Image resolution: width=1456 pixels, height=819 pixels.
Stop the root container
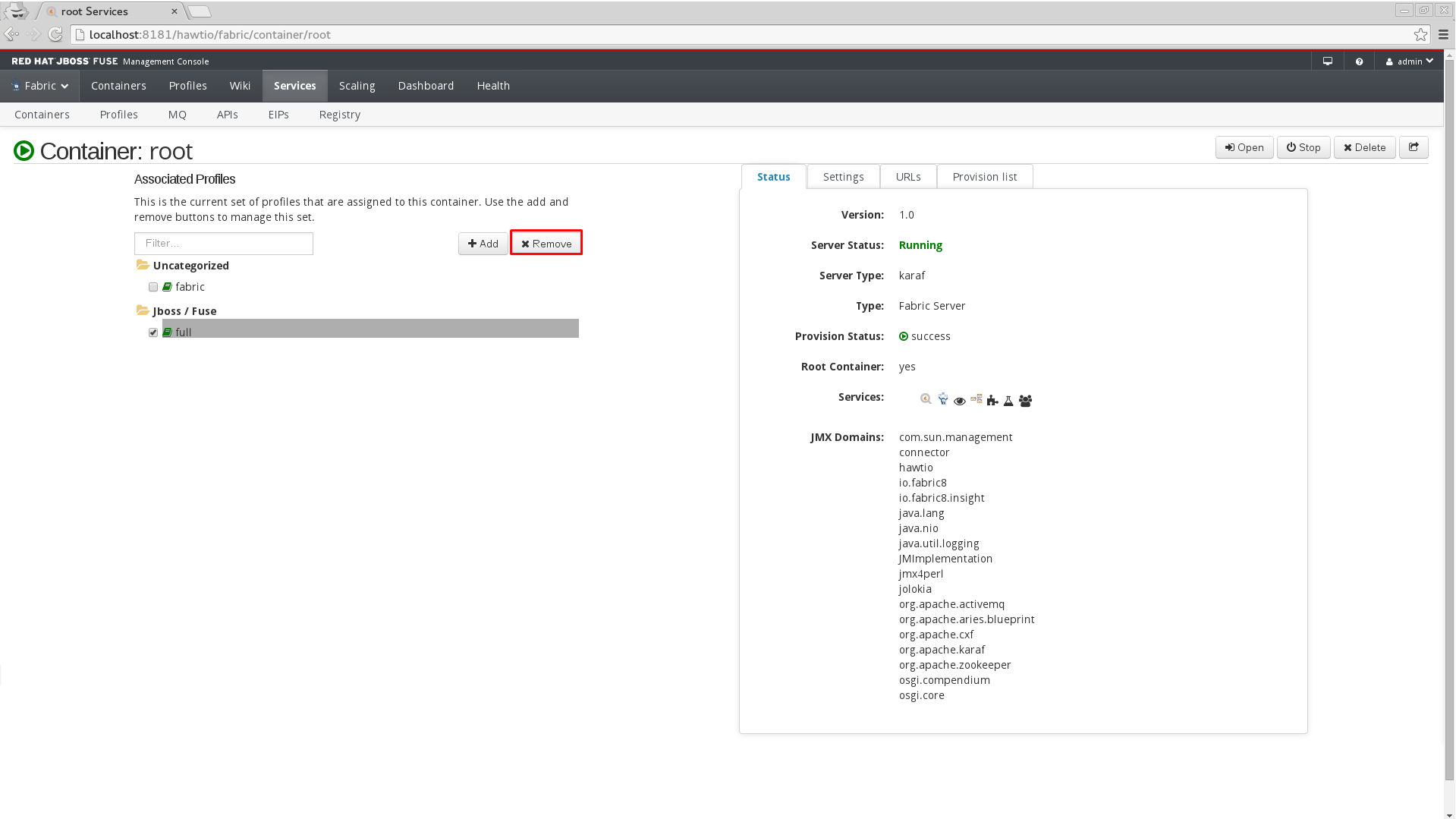click(x=1303, y=147)
